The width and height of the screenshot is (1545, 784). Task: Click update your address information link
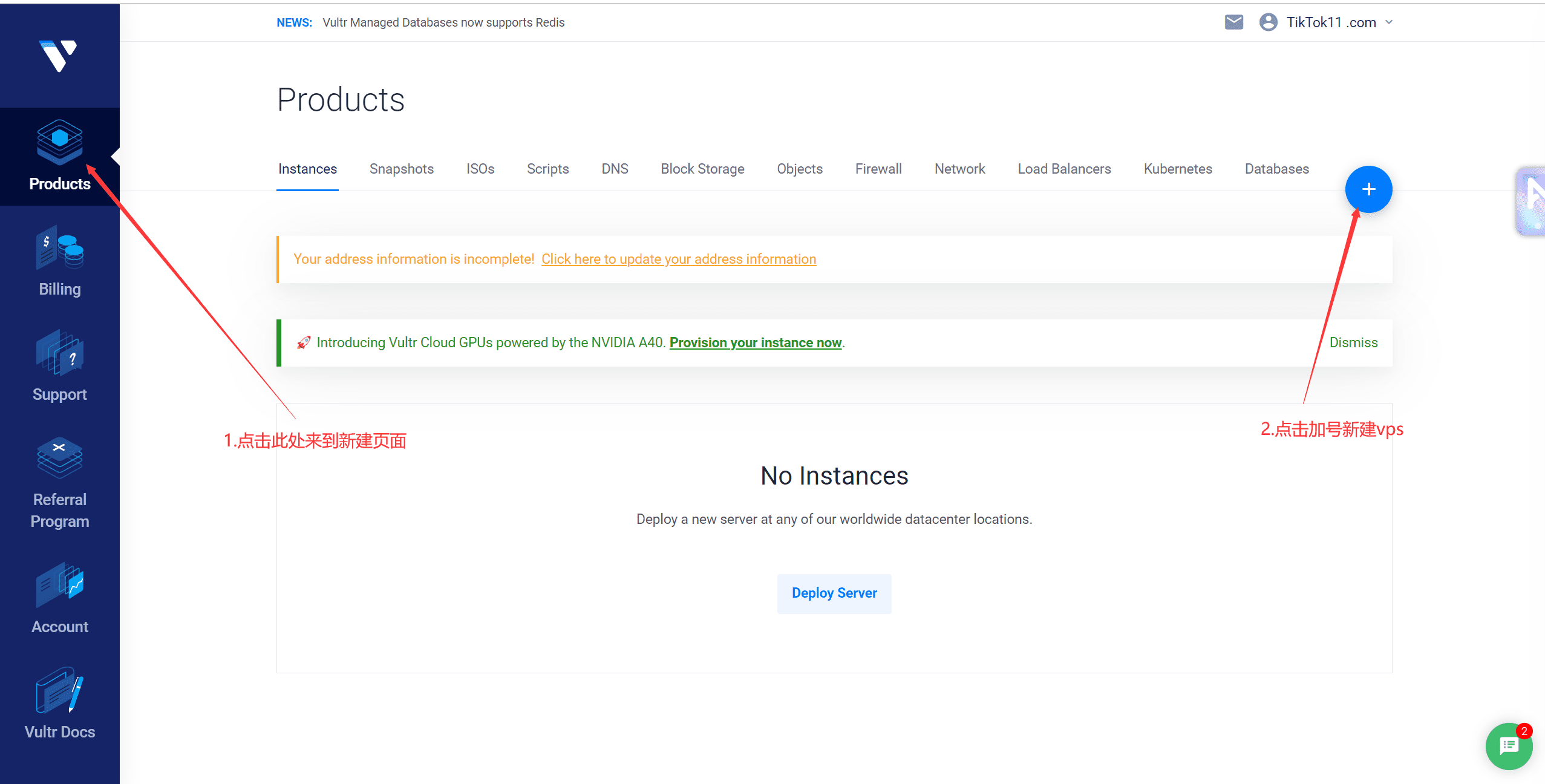(x=678, y=259)
